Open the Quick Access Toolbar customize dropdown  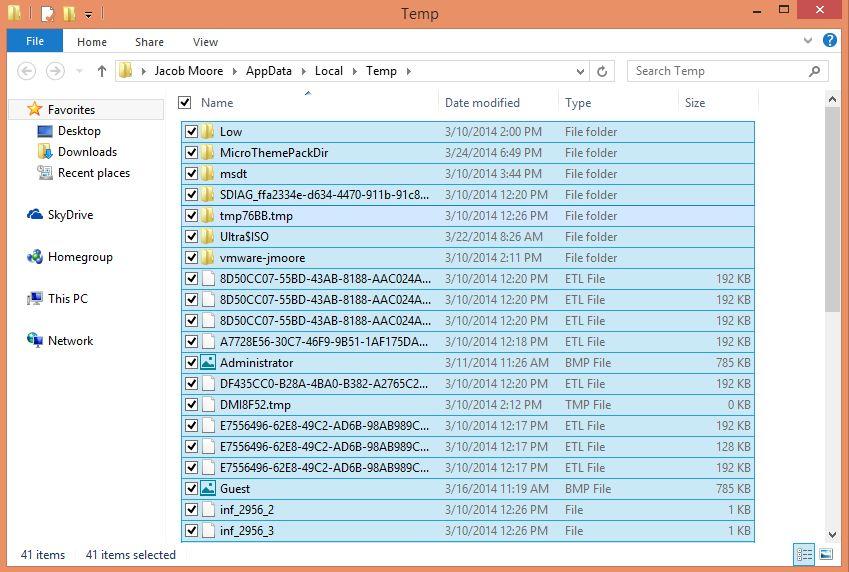88,15
